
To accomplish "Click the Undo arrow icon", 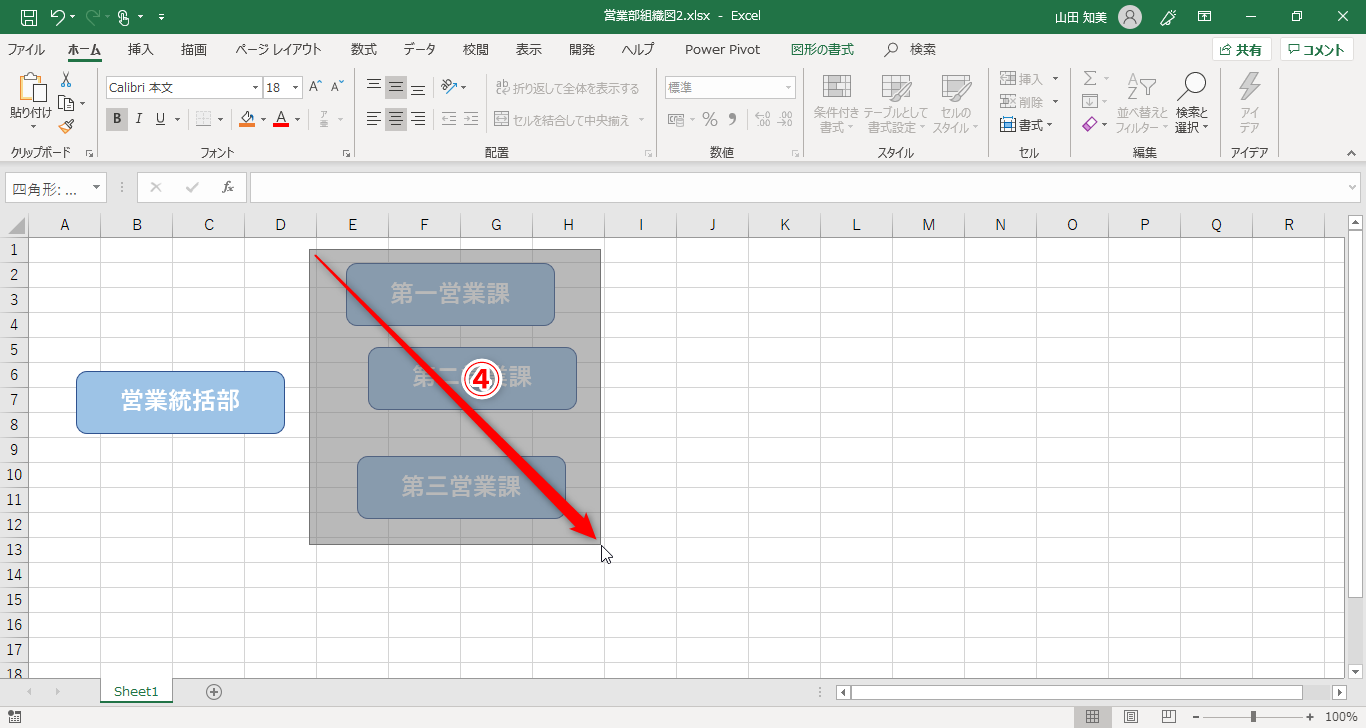I will click(x=57, y=17).
